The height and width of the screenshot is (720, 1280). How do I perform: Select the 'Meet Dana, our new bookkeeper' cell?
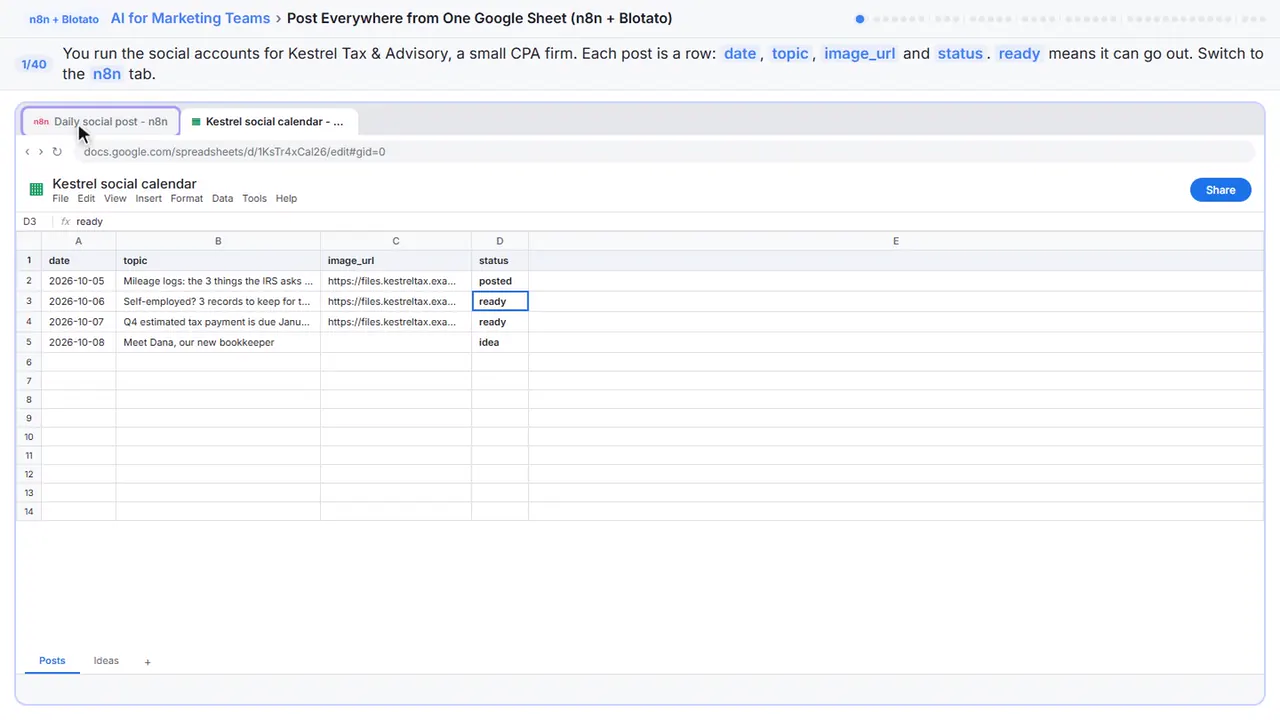(218, 342)
